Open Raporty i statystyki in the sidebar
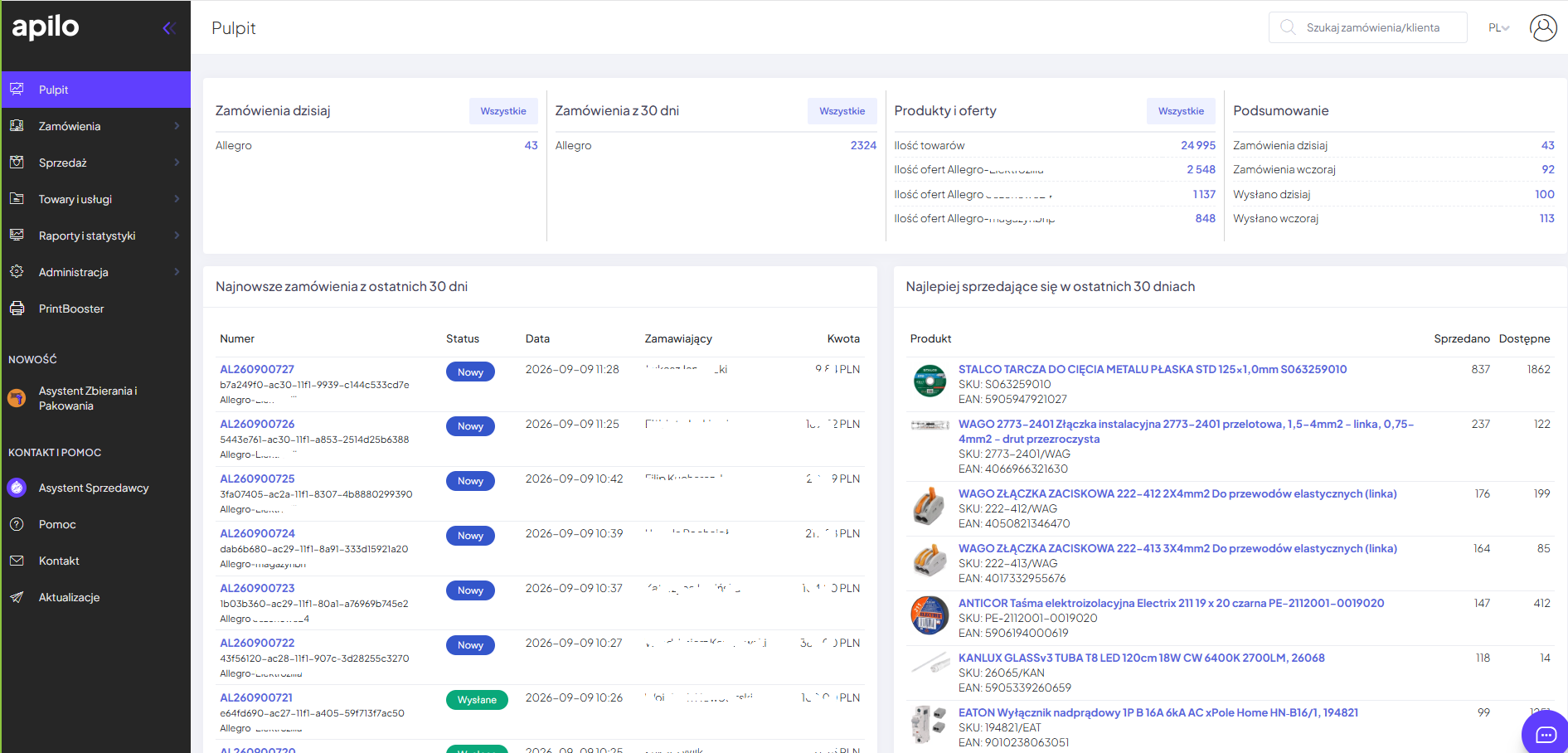Screen dimensions: 1568x753 pyautogui.click(x=96, y=236)
